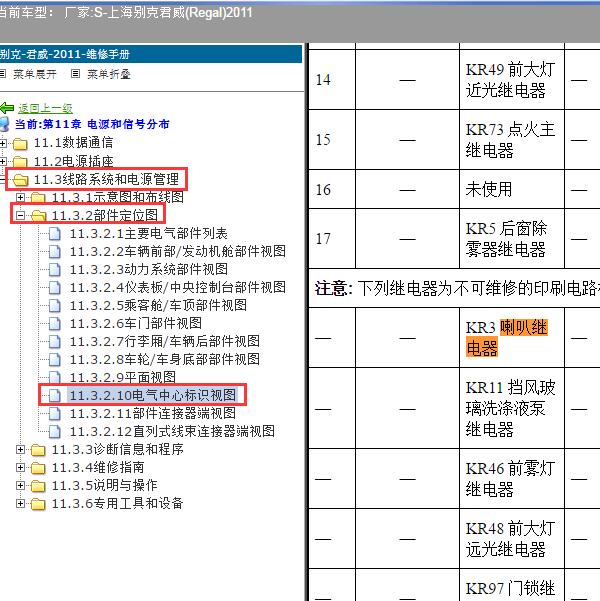600x601 pixels.
Task: Expand the 11.3.5说明与操作 node
Action: coord(20,485)
